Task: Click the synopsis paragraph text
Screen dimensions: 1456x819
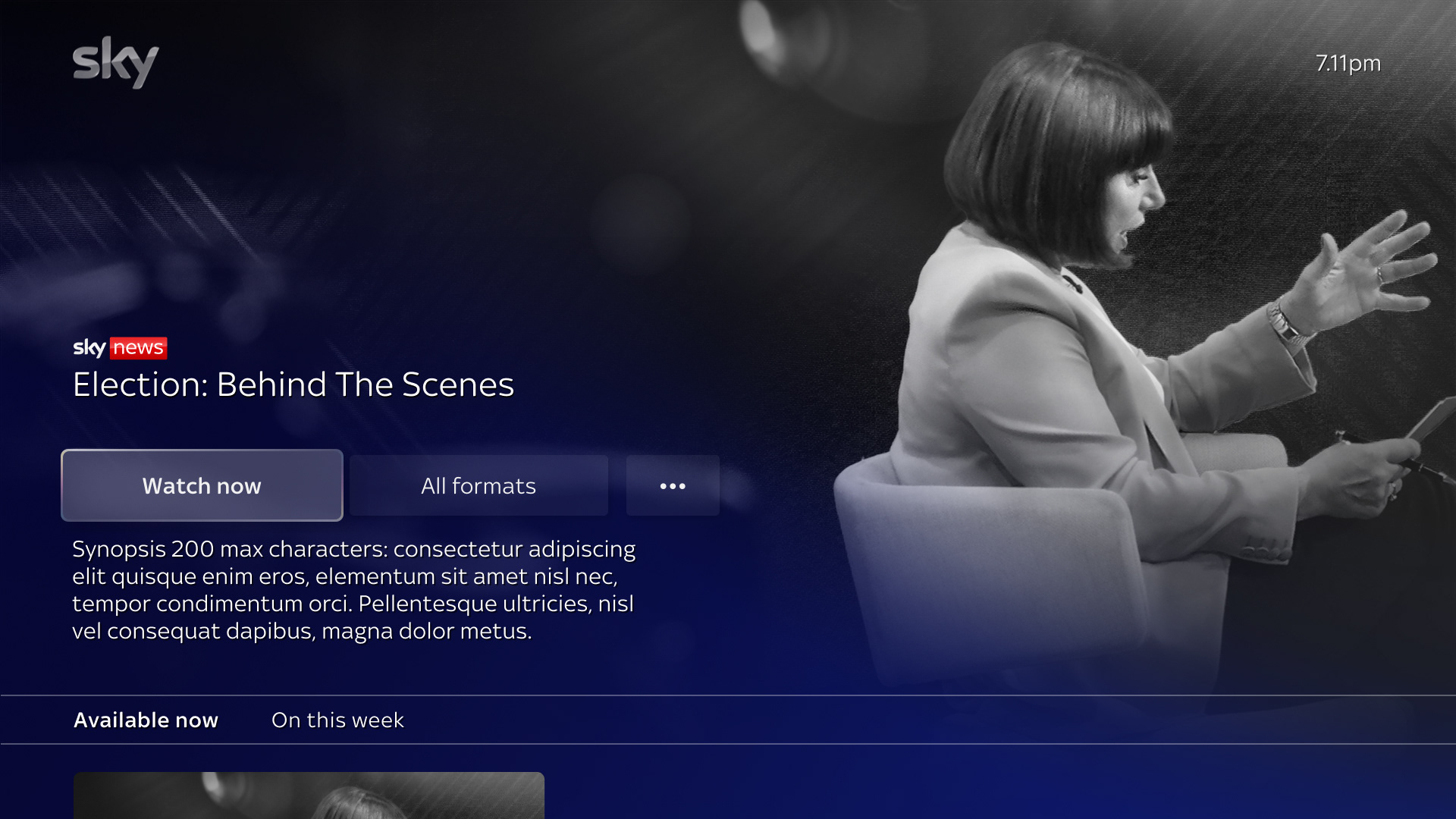Action: tap(353, 590)
